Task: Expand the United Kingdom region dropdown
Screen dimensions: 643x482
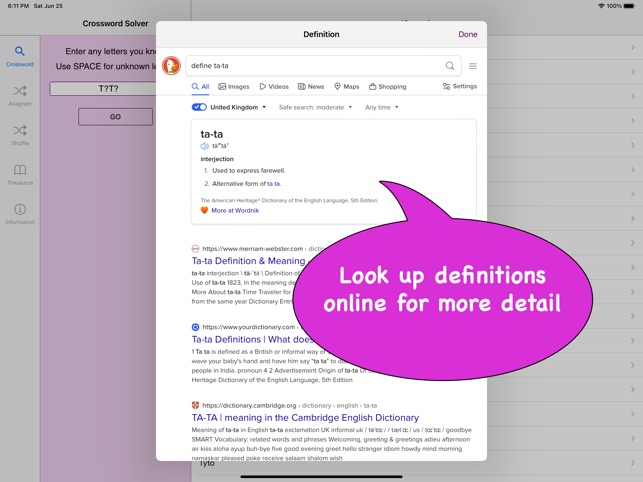Action: pyautogui.click(x=238, y=107)
